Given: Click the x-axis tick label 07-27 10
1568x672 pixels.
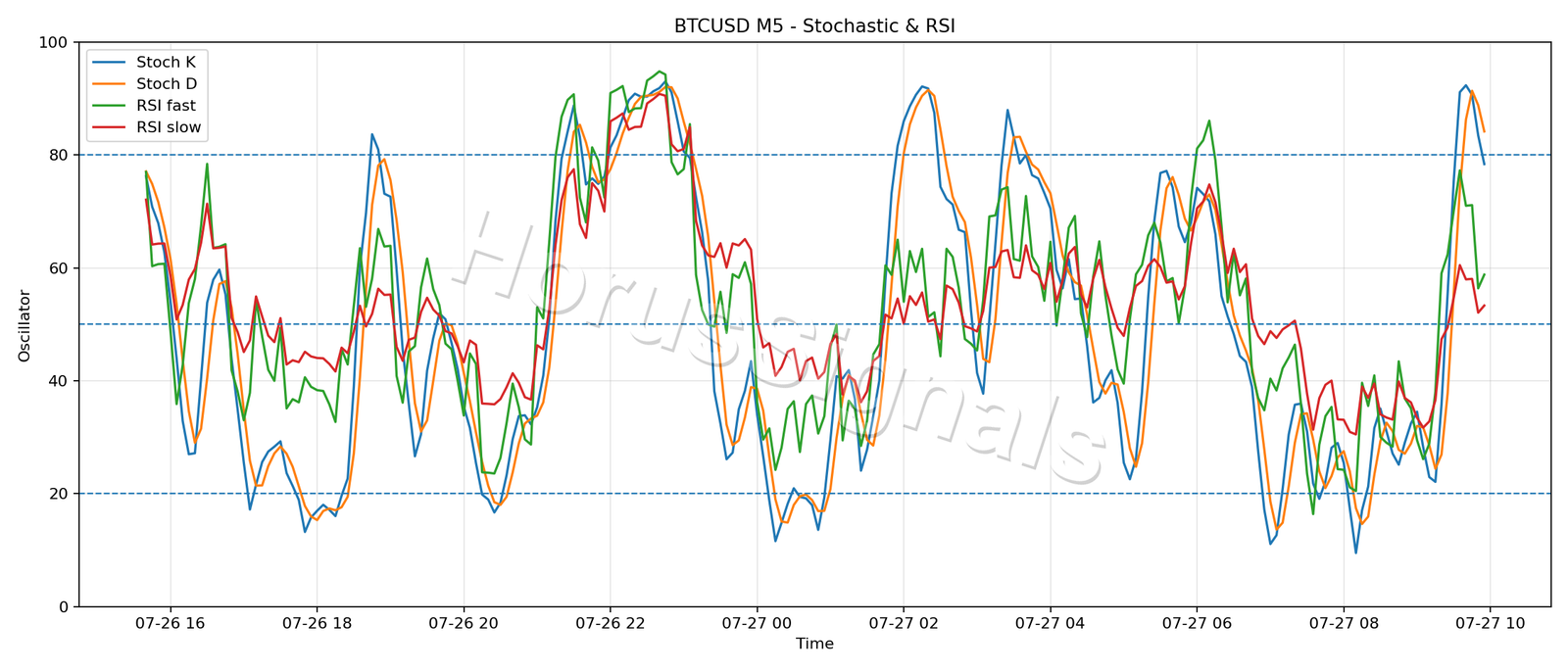Looking at the screenshot, I should coord(1491,623).
